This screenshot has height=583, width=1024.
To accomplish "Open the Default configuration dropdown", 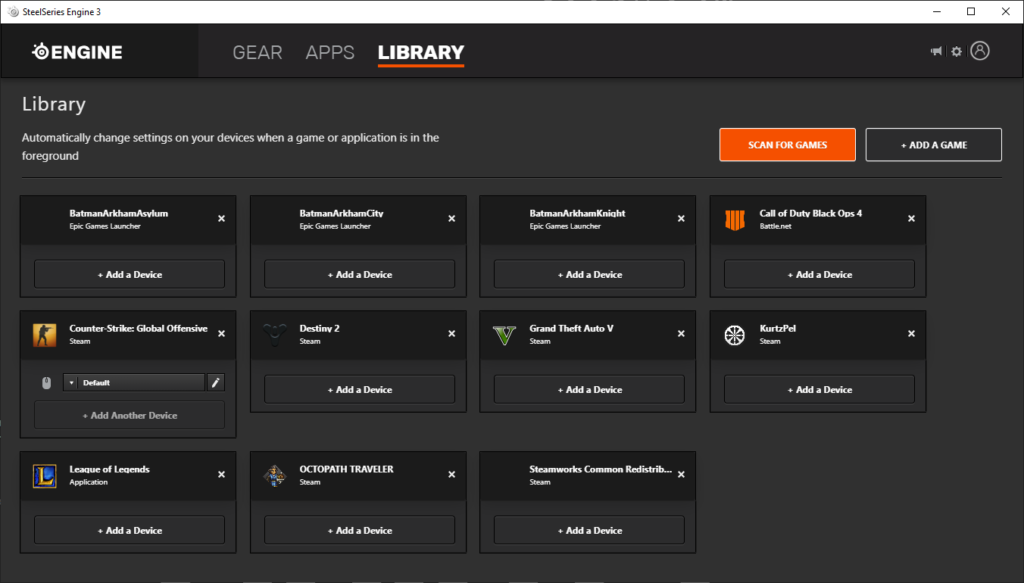I will (x=134, y=383).
